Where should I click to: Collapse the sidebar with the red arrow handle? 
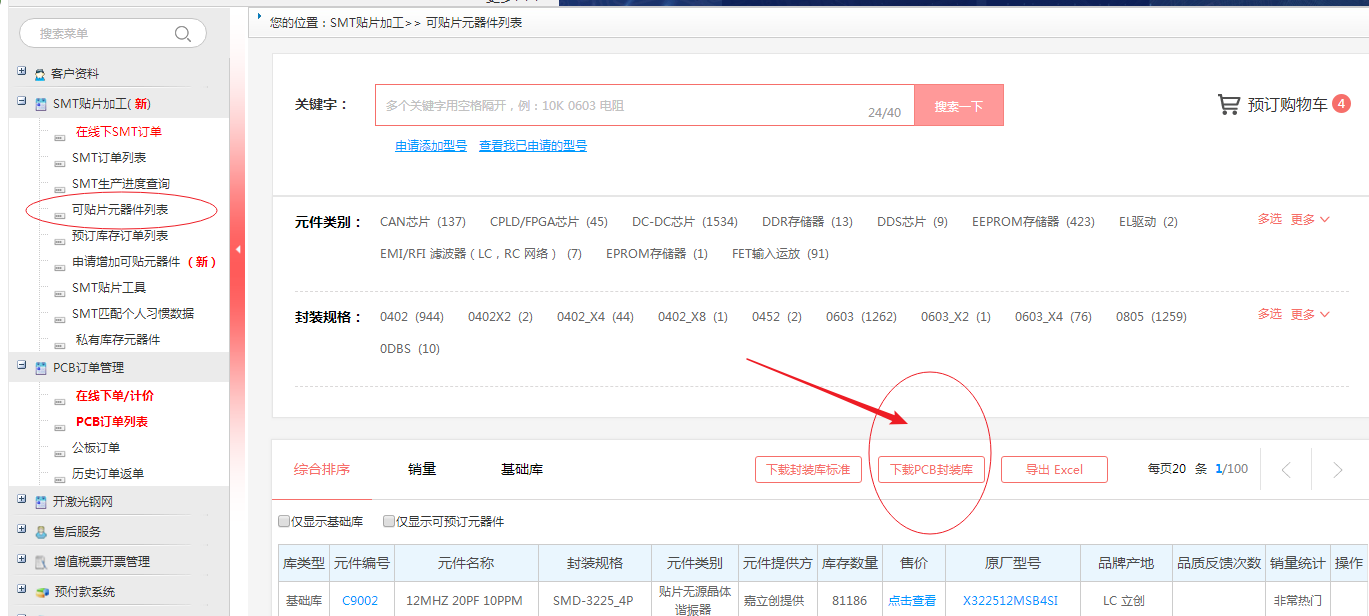[x=238, y=249]
